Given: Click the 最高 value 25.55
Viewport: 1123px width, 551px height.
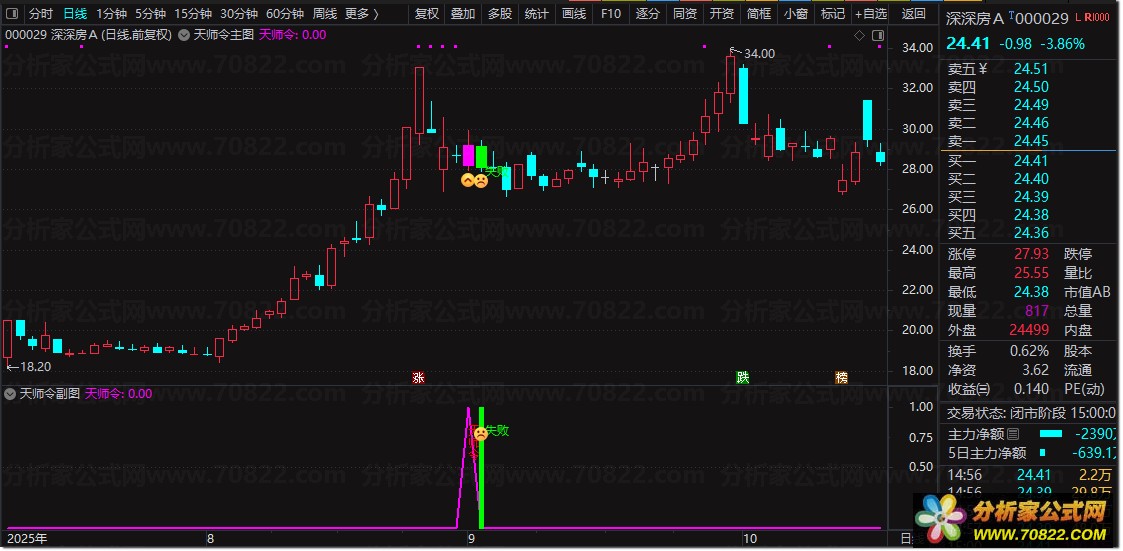Looking at the screenshot, I should coord(1031,273).
